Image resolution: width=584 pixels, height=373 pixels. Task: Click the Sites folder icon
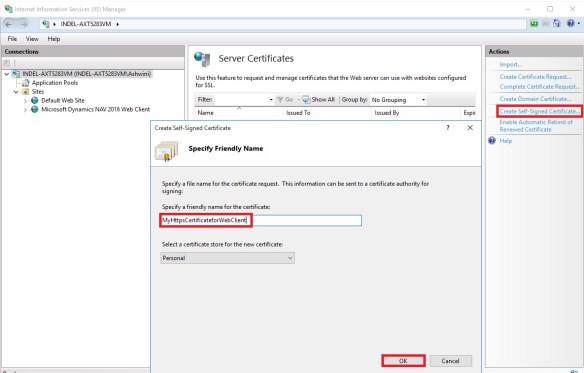(25, 91)
